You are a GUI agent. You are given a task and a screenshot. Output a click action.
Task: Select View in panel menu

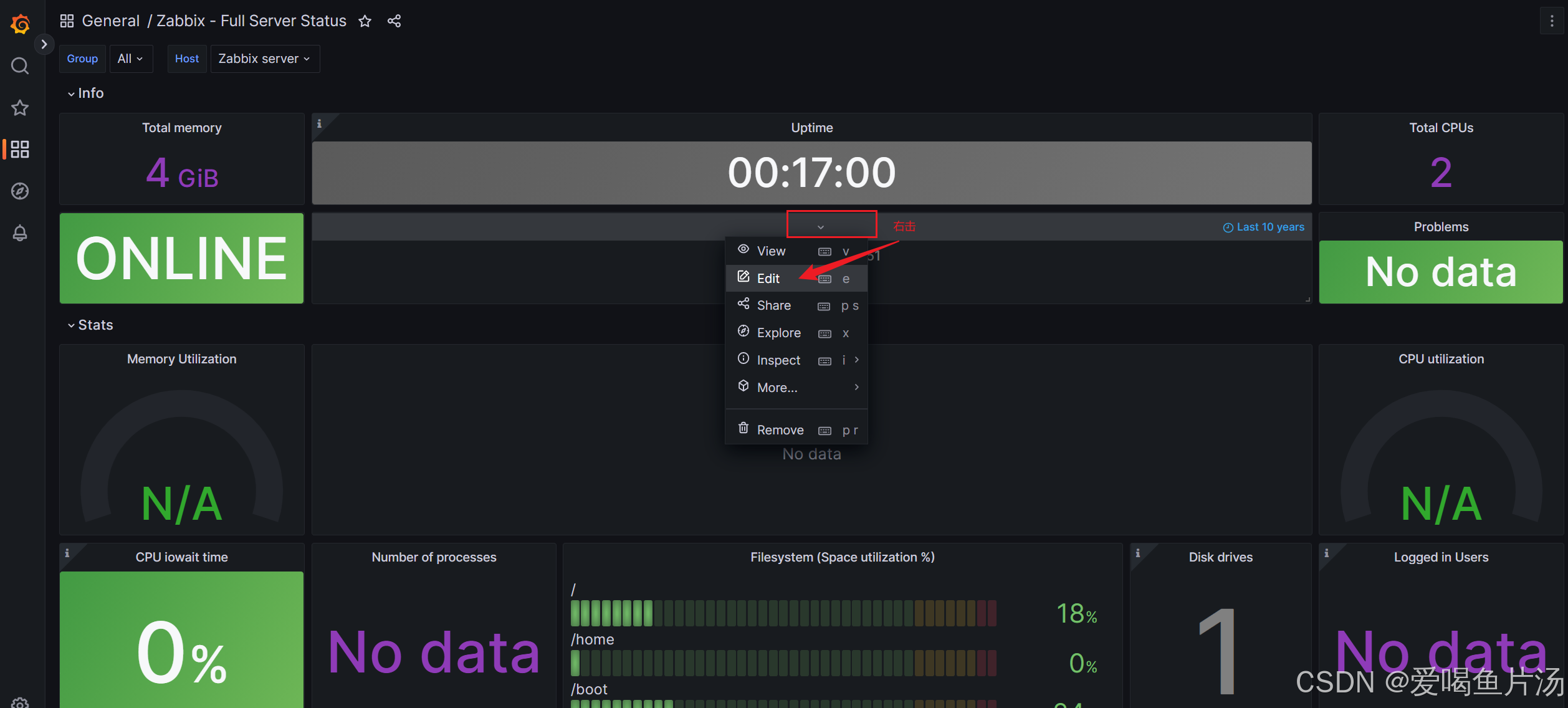pos(796,251)
